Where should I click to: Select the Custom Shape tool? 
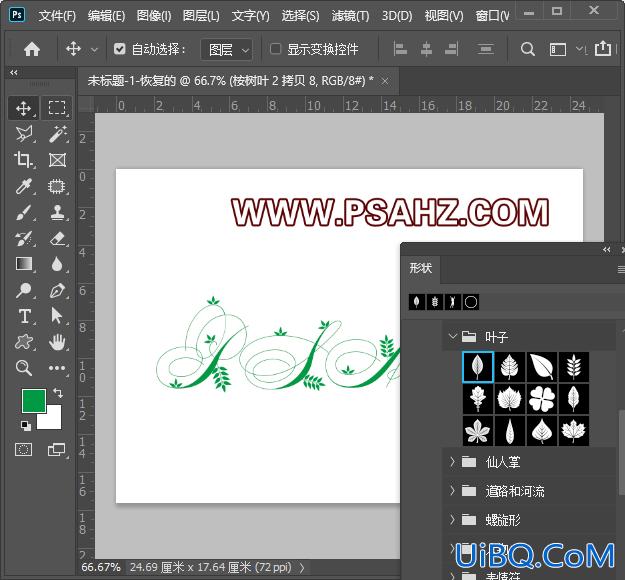coord(24,342)
